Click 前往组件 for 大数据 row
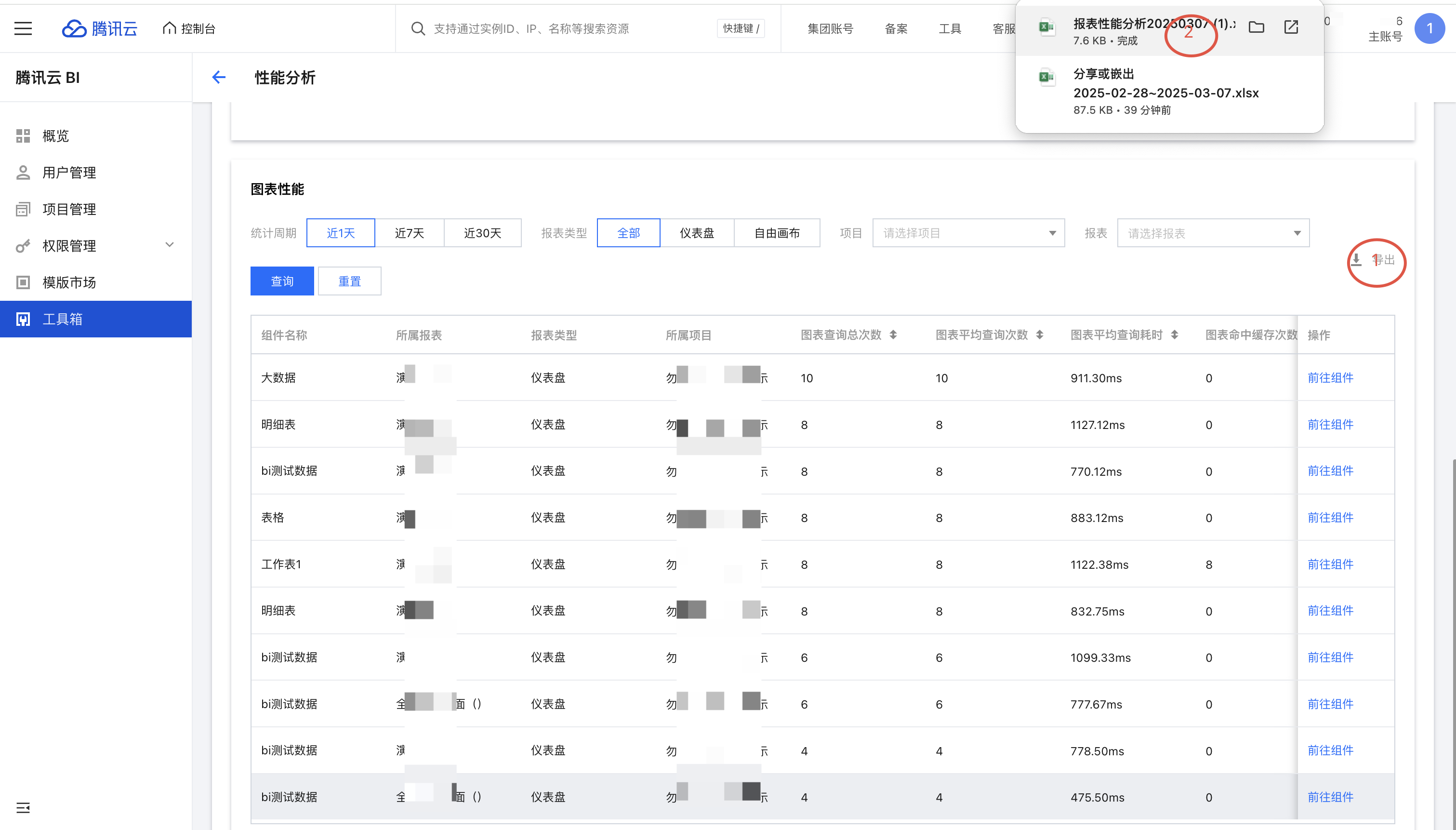The image size is (1456, 830). (1330, 377)
